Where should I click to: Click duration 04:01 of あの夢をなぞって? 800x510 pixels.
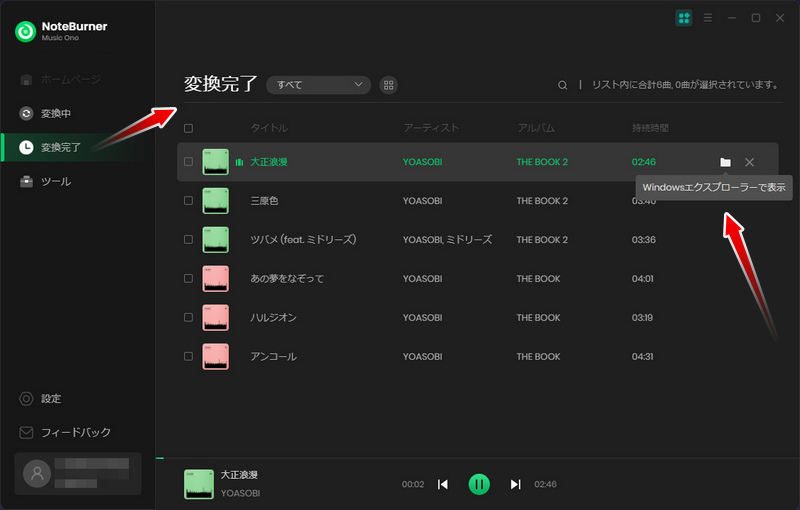[x=642, y=278]
